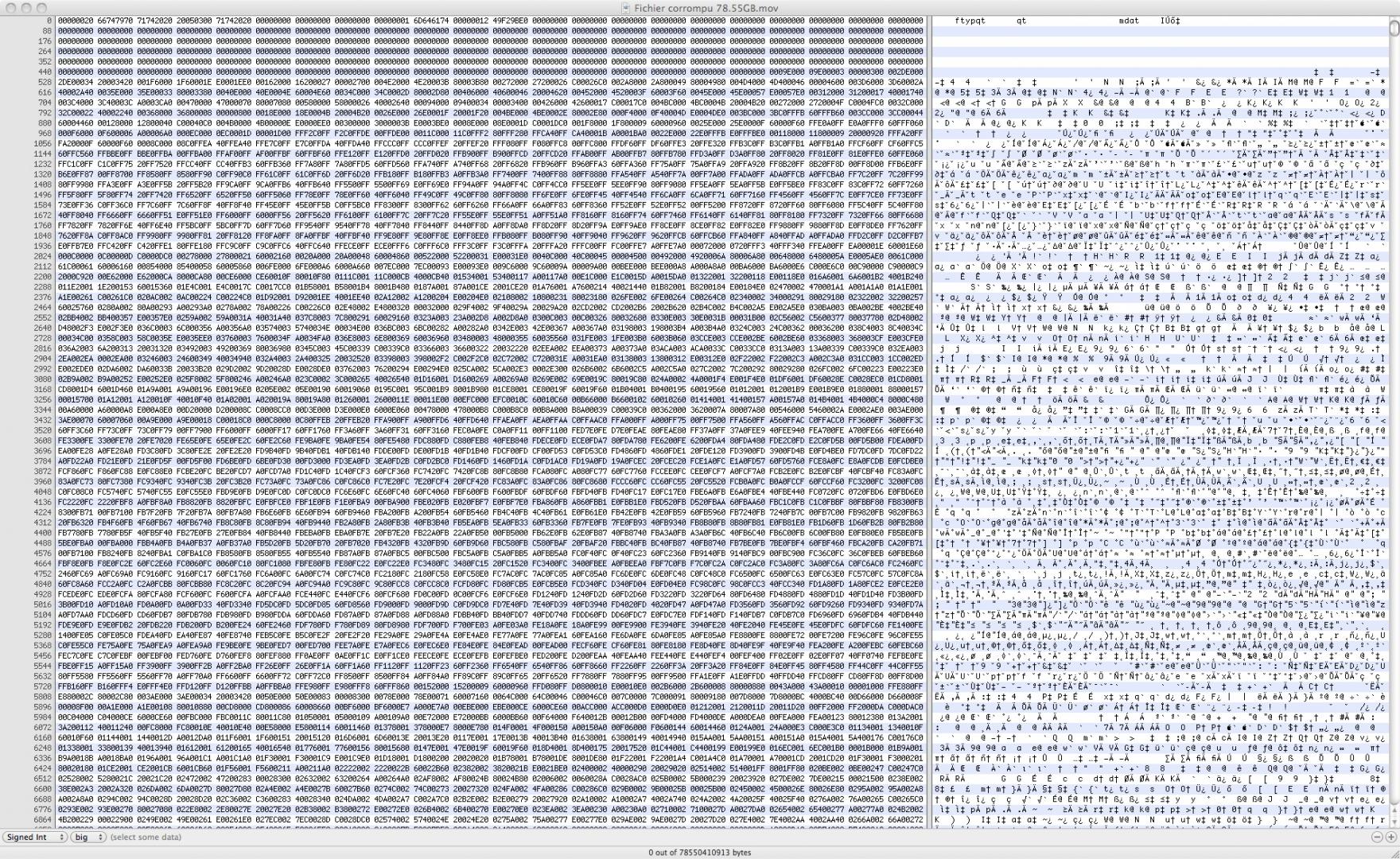This screenshot has width=1400, height=859.
Task: Open the Signed Int data type dropdown
Action: (34, 837)
